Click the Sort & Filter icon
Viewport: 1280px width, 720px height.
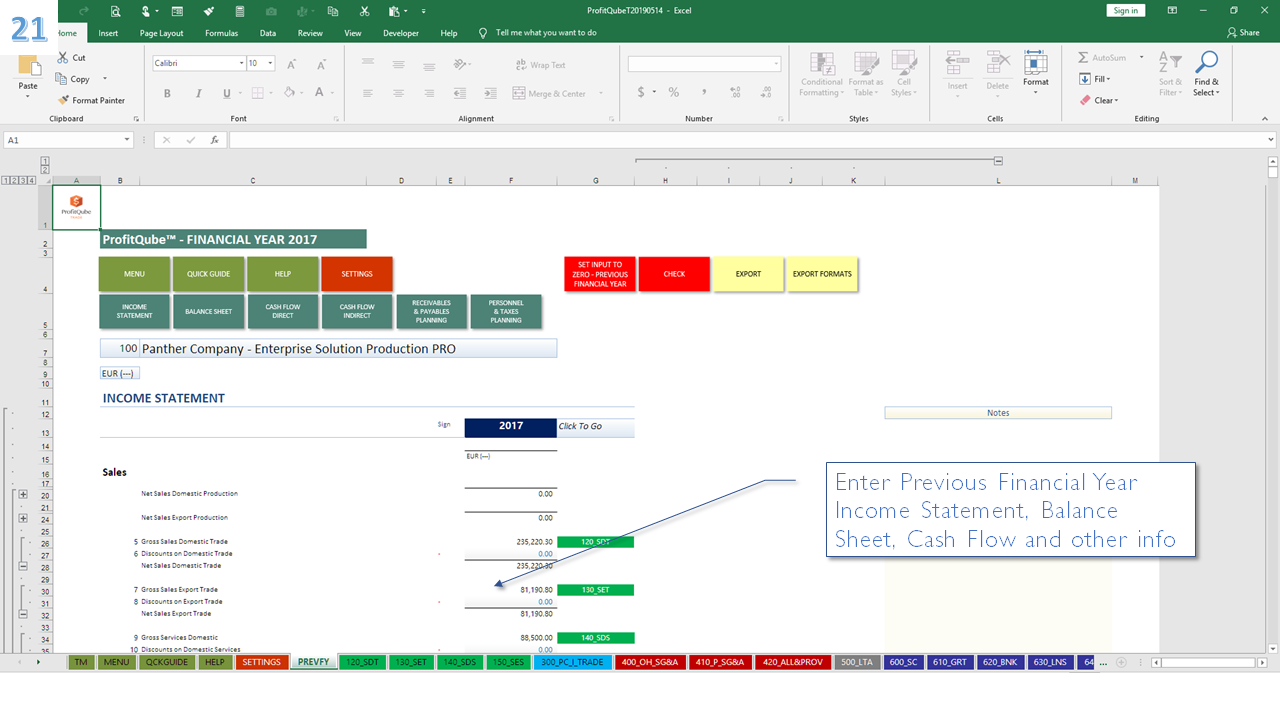[x=1169, y=73]
